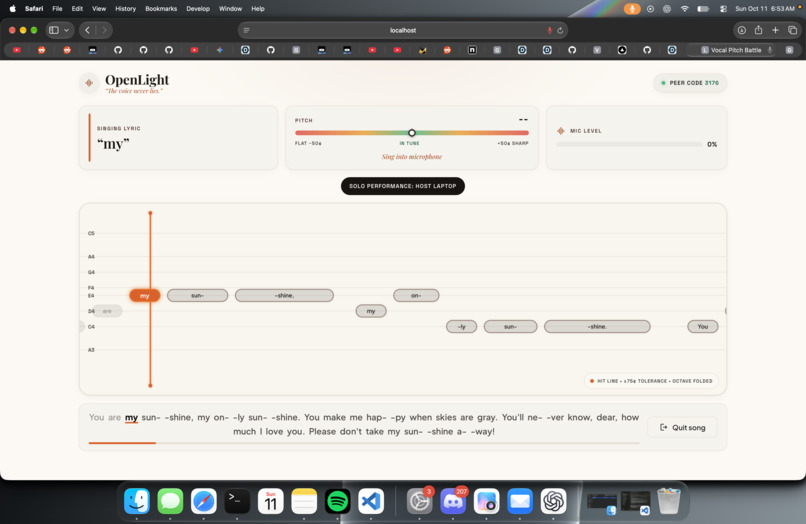Image resolution: width=806 pixels, height=524 pixels.
Task: Open a new tab with plus icon
Action: 775,30
